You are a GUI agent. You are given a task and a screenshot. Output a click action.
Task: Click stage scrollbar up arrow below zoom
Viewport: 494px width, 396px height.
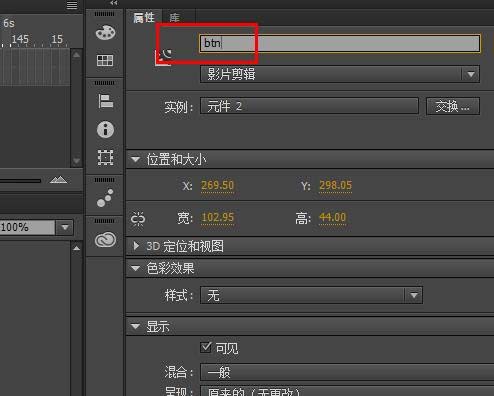coord(76,248)
